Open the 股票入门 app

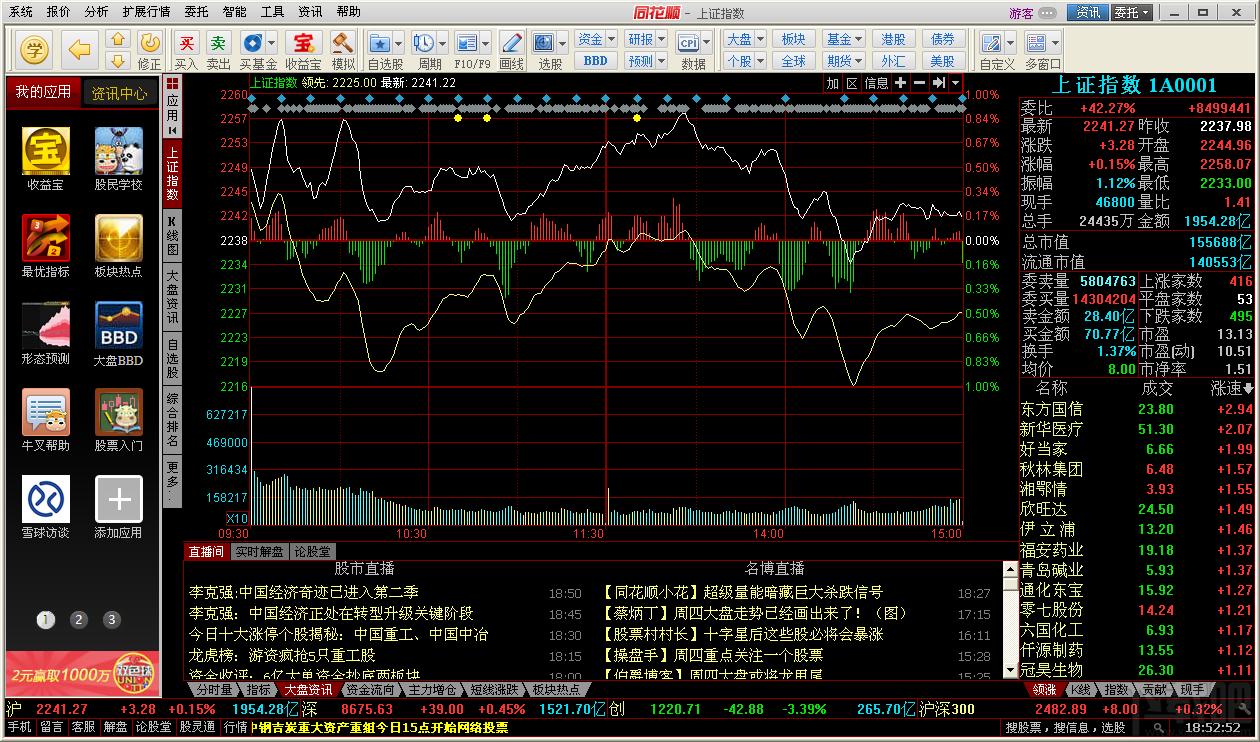[x=119, y=420]
